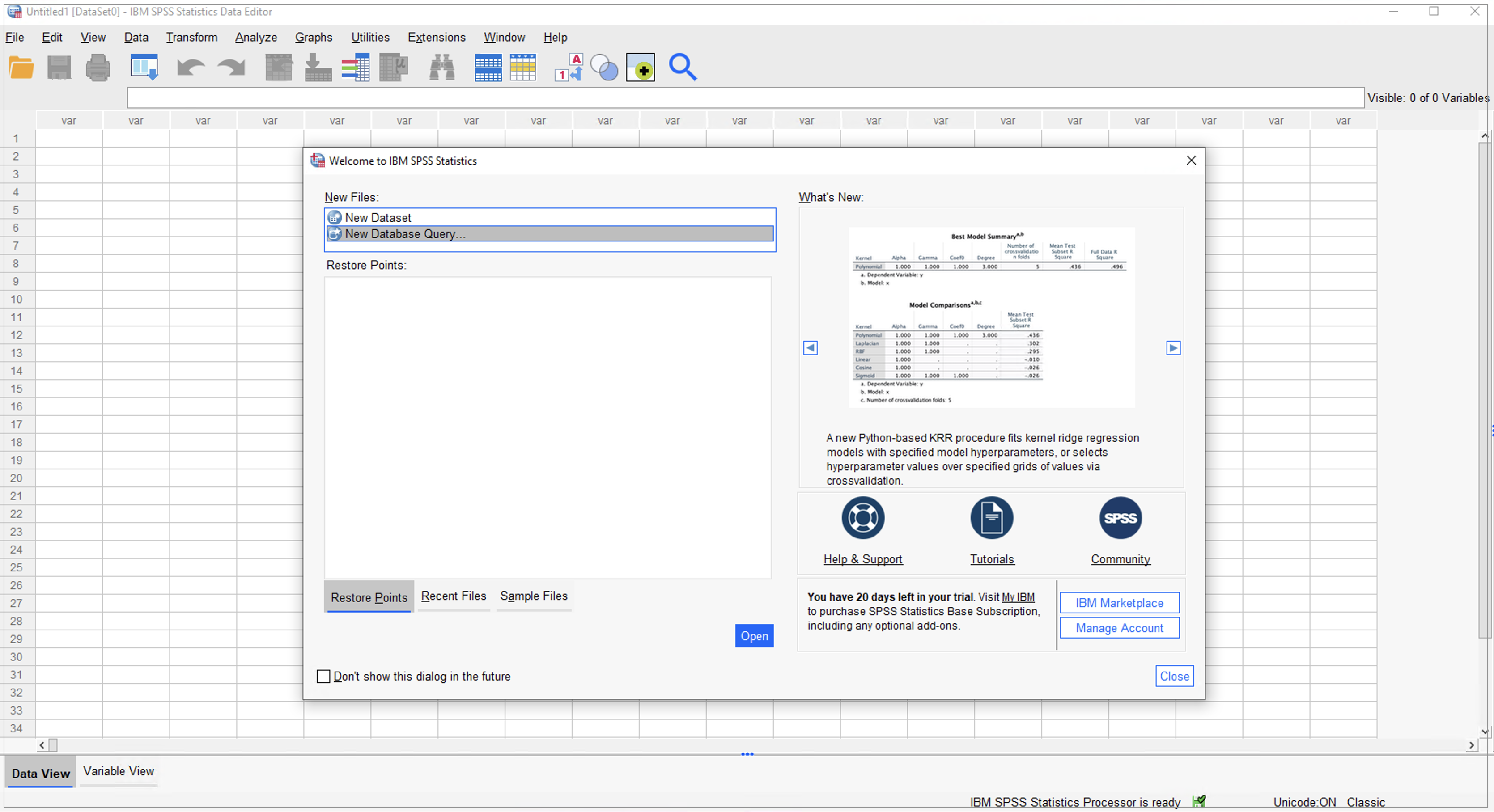Click the Save file toolbar icon

(x=59, y=68)
